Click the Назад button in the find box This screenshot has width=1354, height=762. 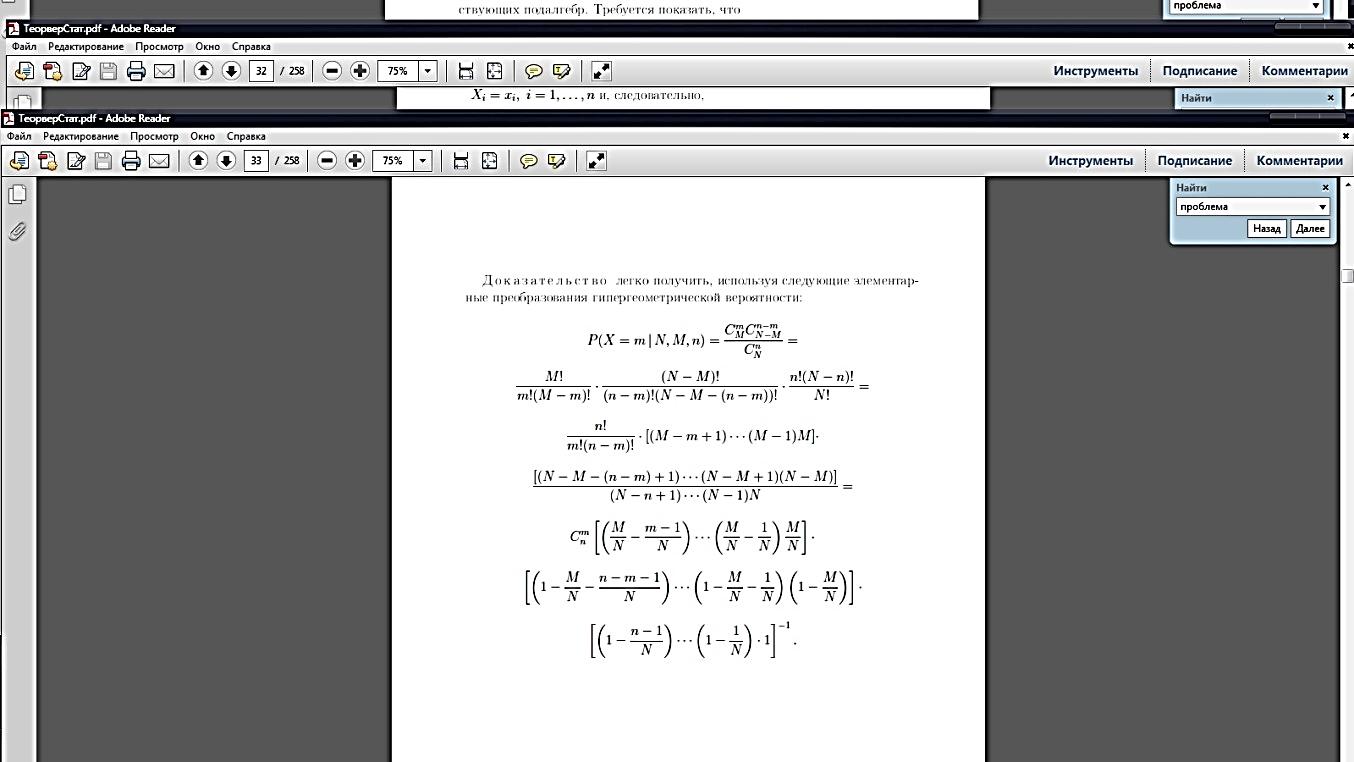click(x=1267, y=229)
